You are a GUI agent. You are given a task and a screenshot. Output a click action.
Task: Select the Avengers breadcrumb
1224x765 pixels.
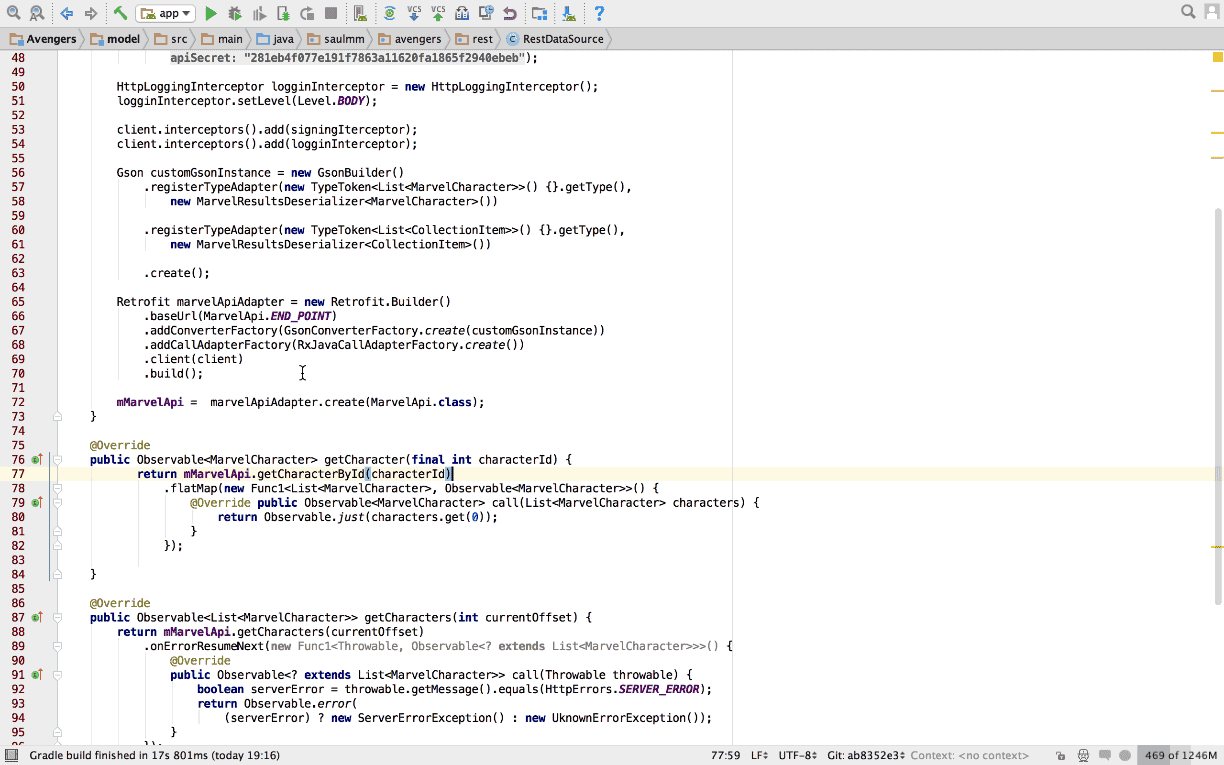tap(43, 39)
